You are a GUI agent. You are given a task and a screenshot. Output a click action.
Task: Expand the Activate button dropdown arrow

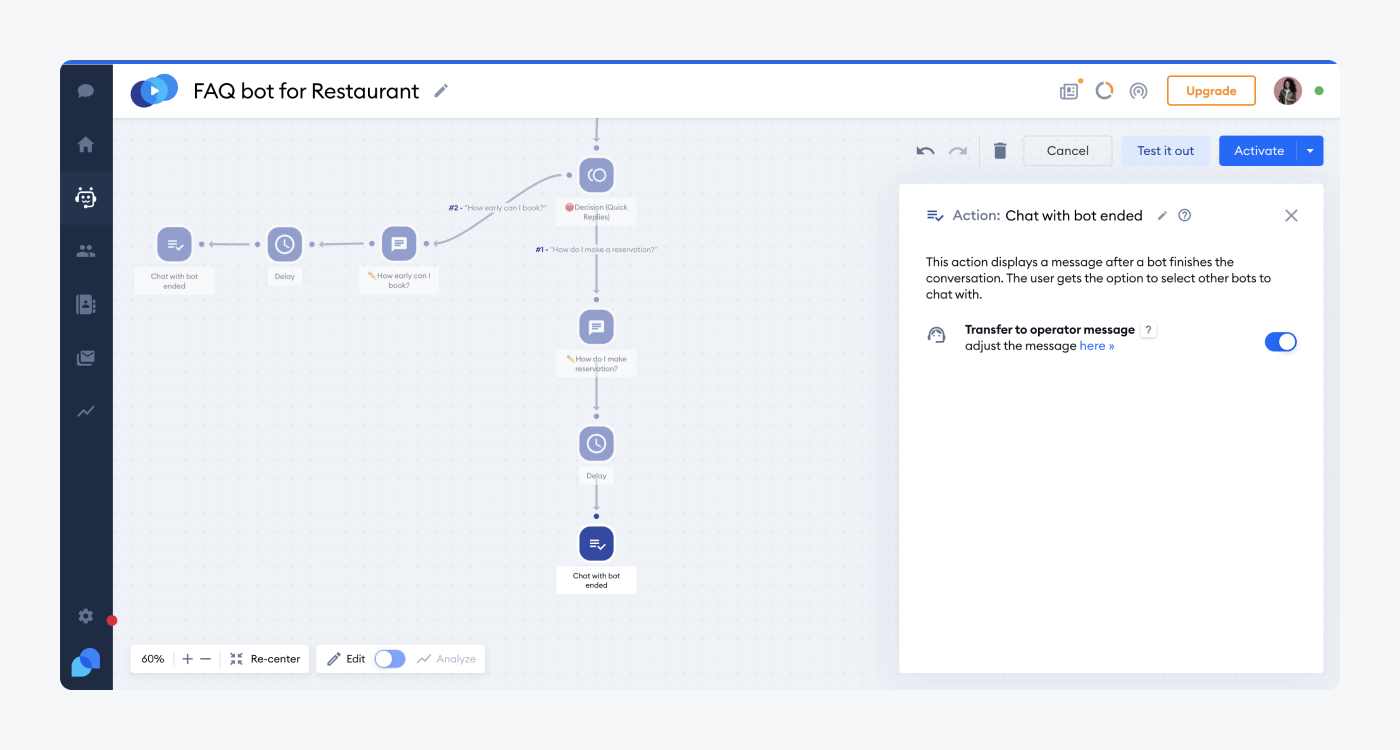[1310, 151]
